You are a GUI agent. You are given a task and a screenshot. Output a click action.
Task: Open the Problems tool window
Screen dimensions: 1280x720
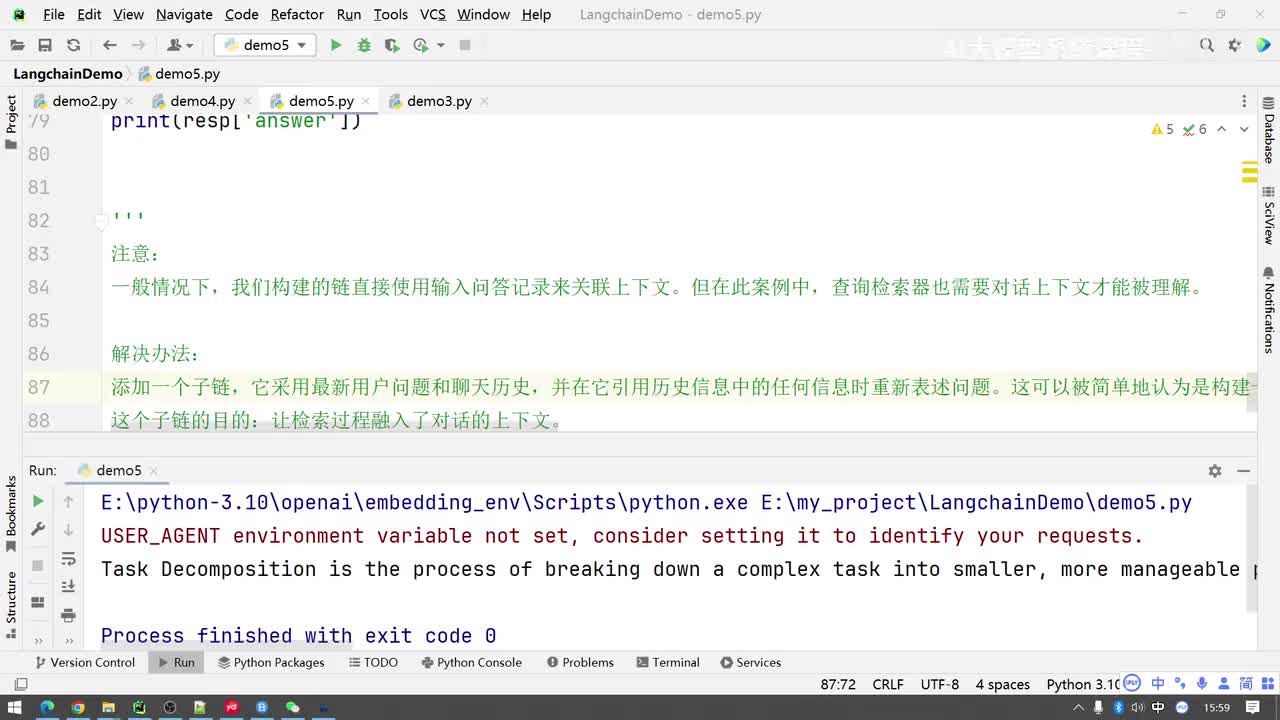[x=580, y=662]
